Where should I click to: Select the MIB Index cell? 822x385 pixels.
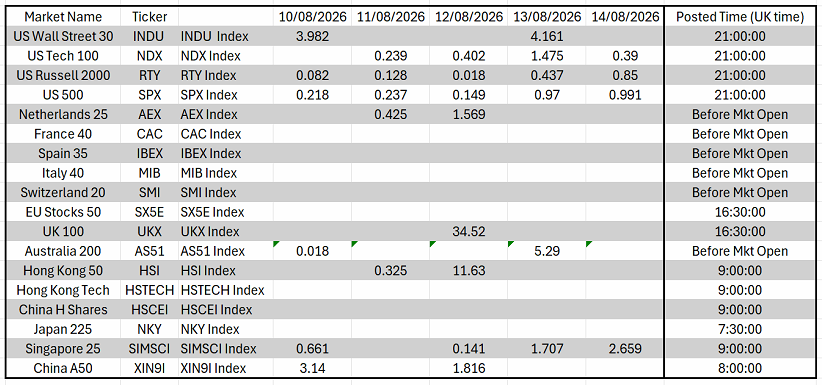click(226, 173)
